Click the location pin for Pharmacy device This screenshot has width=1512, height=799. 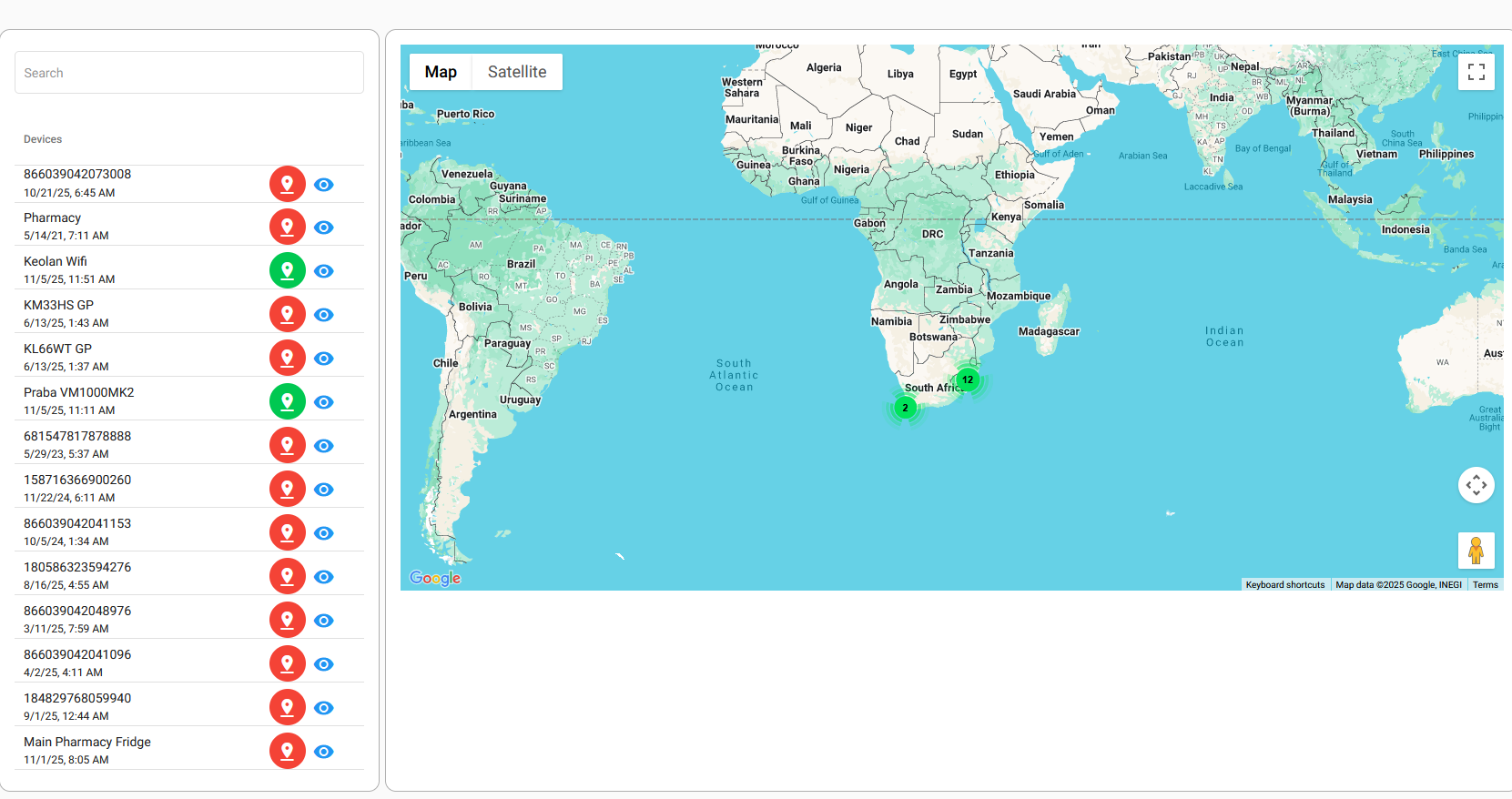[287, 227]
